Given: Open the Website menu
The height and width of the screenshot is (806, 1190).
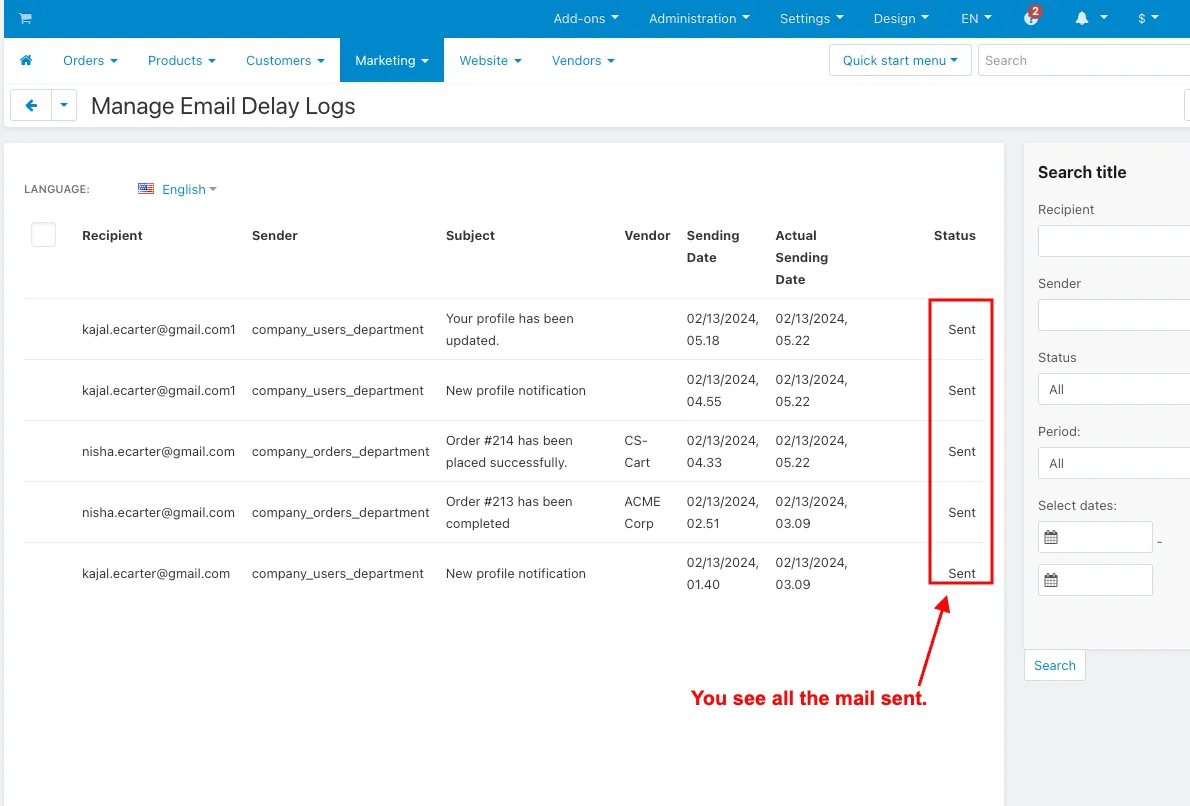Looking at the screenshot, I should click(490, 60).
